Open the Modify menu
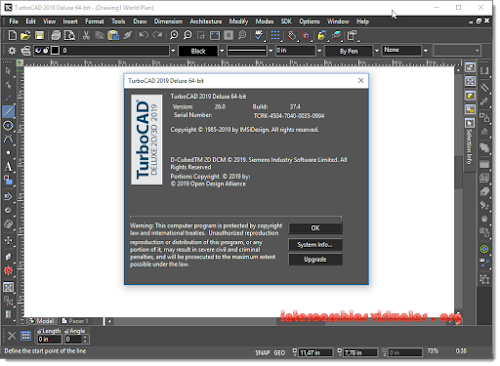Screen dimensions: 500x366 tap(238, 21)
